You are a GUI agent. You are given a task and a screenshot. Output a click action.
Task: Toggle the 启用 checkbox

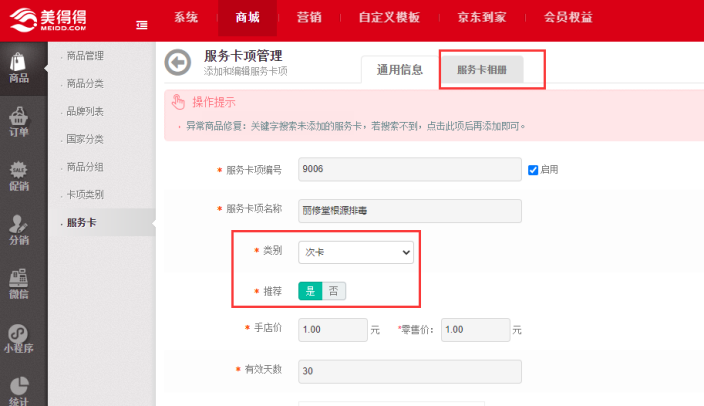(533, 170)
